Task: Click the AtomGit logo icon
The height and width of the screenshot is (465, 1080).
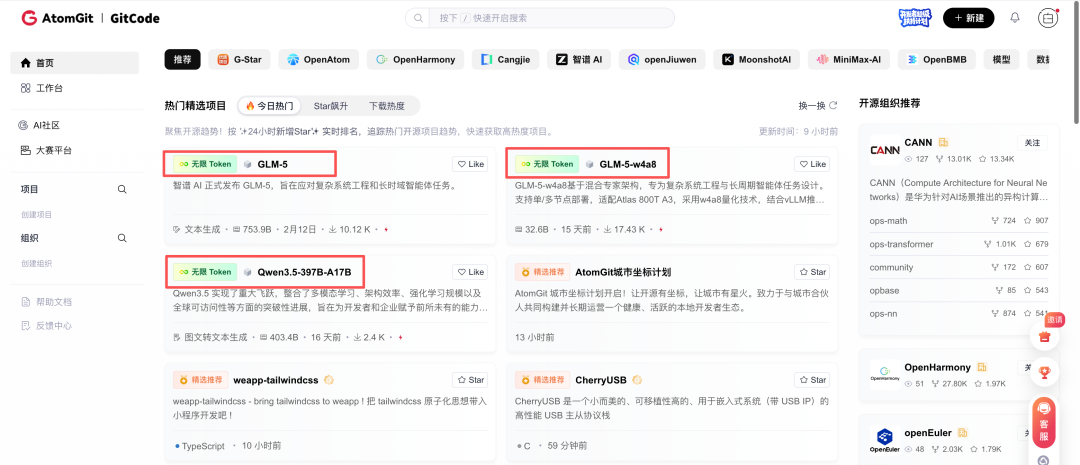Action: click(x=30, y=18)
